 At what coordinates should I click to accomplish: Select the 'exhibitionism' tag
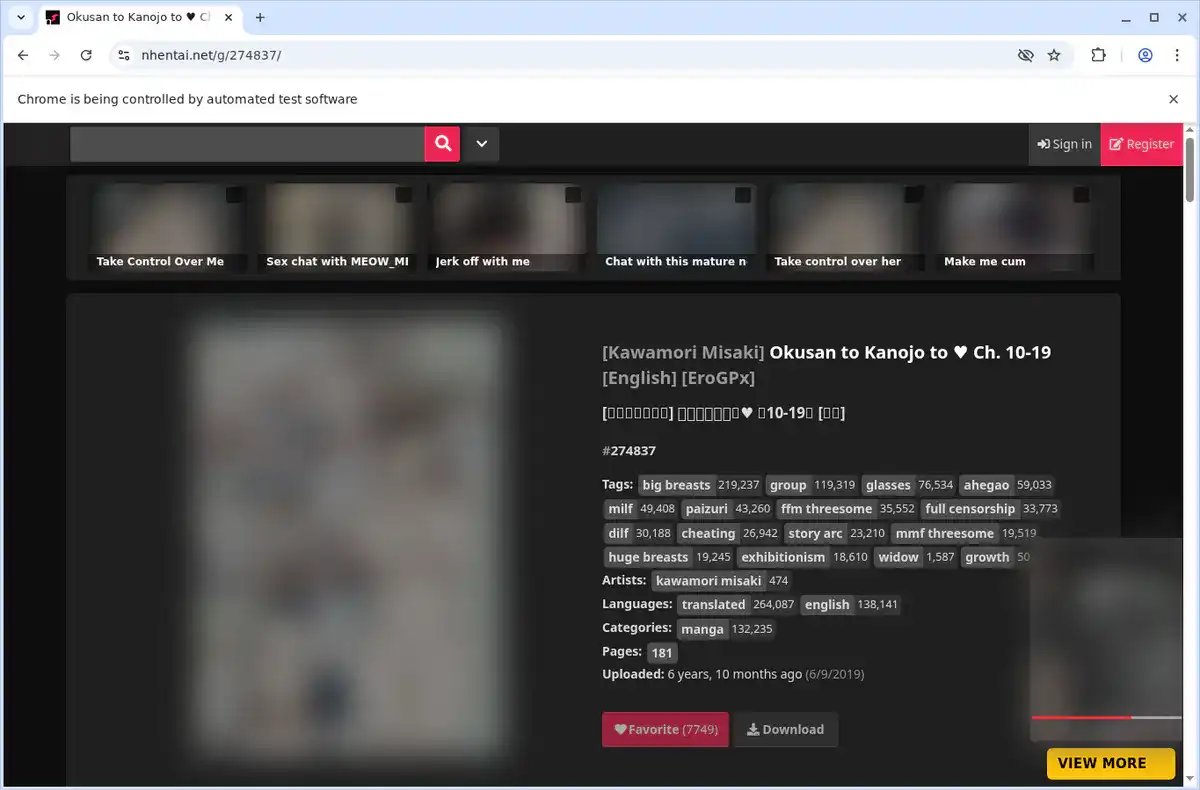804,557
